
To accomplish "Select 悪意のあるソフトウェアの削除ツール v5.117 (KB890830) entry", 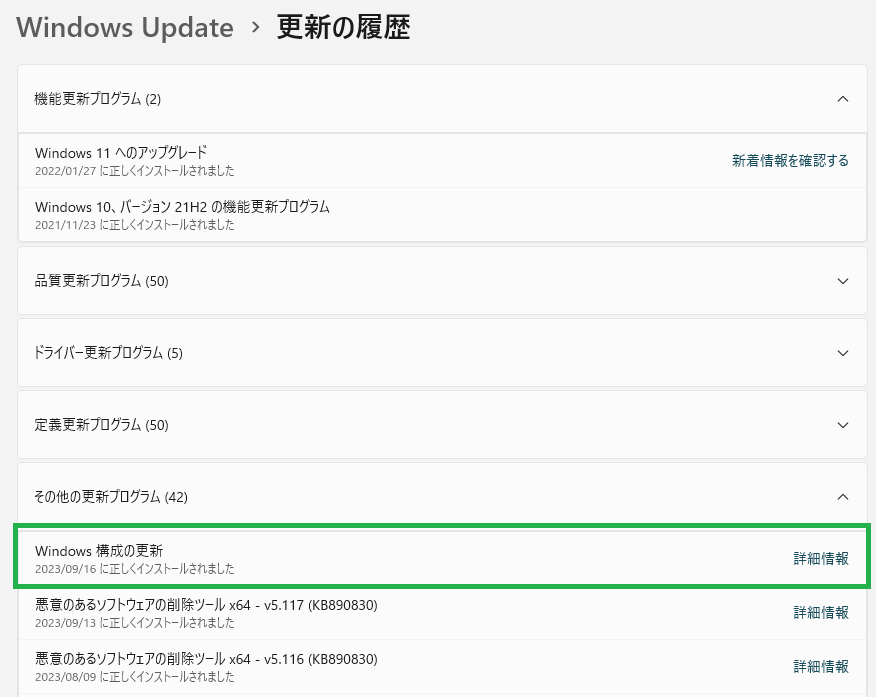I will click(x=442, y=613).
